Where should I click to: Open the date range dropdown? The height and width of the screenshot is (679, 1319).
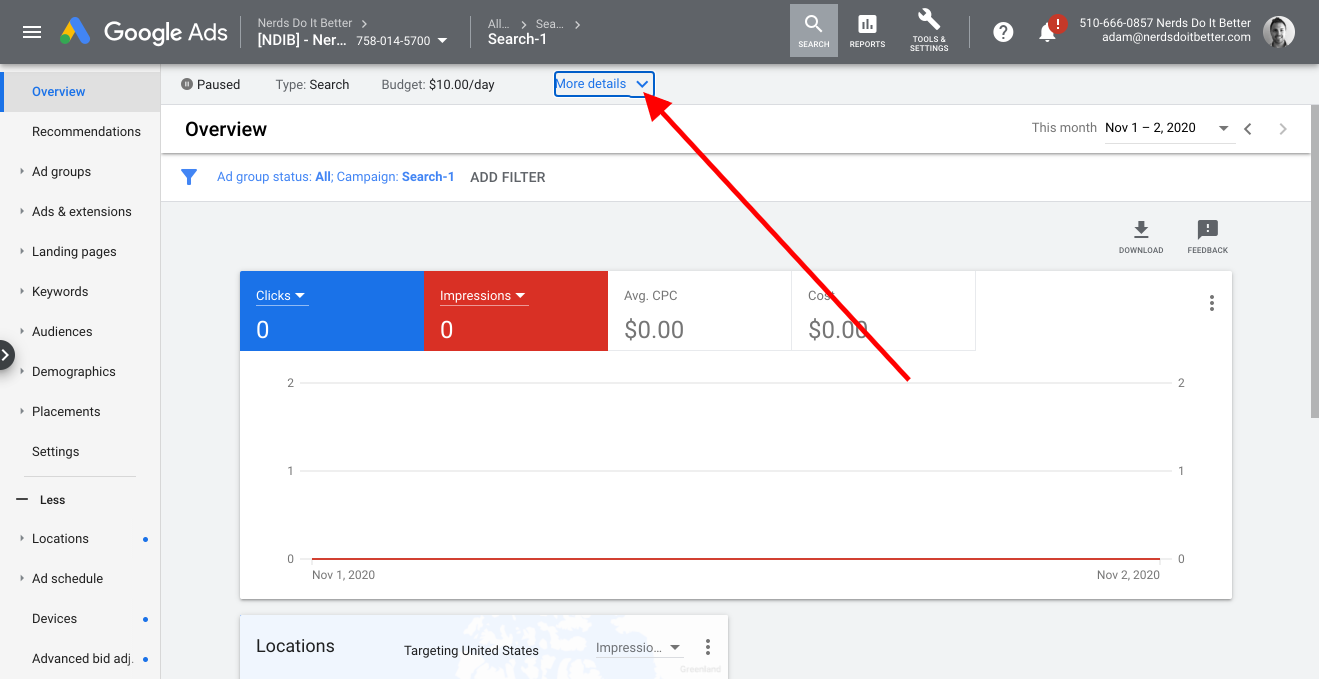[1168, 128]
